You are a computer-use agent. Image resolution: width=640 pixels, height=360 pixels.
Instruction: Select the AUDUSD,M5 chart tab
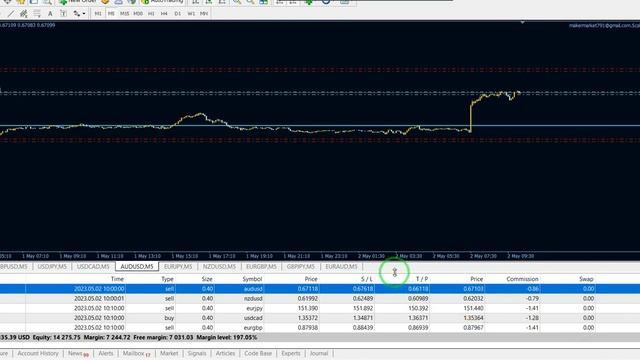(x=137, y=267)
